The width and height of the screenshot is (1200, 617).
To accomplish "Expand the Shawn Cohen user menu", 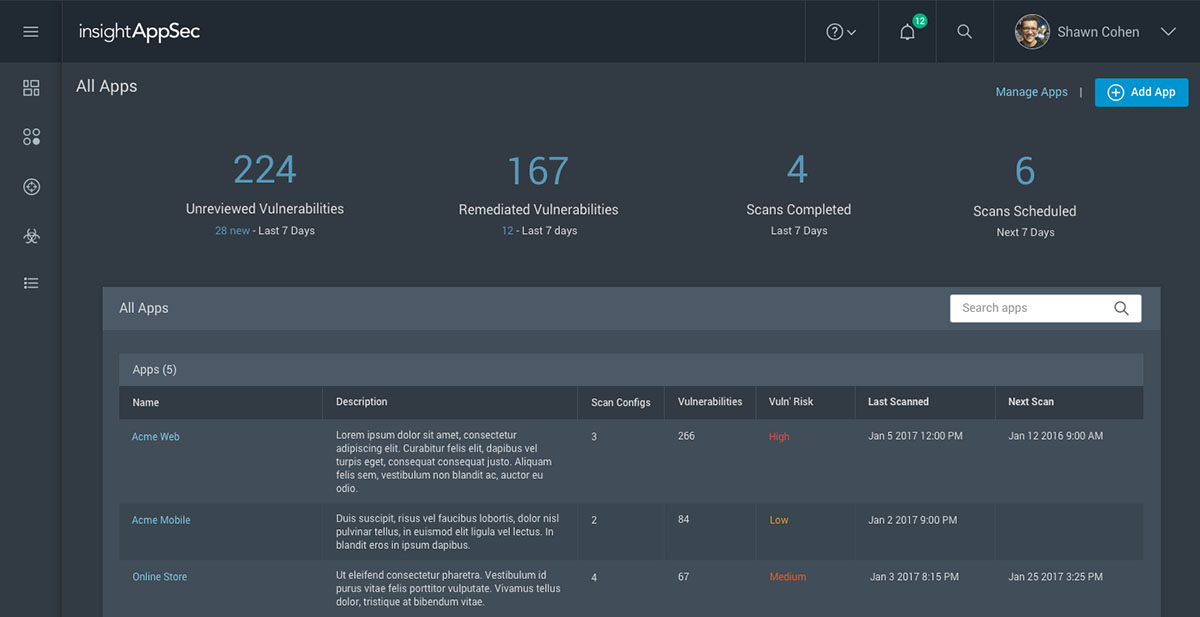I will [x=1096, y=32].
